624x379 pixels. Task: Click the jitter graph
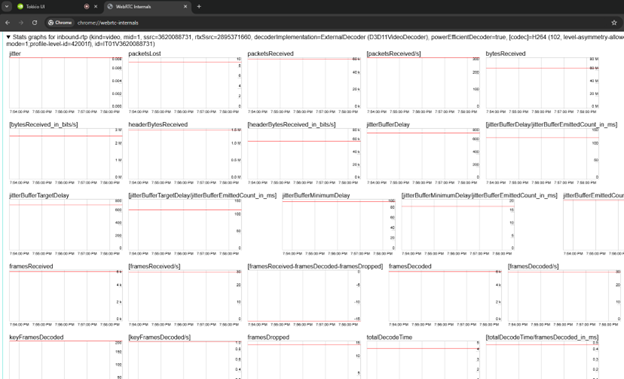[66, 82]
